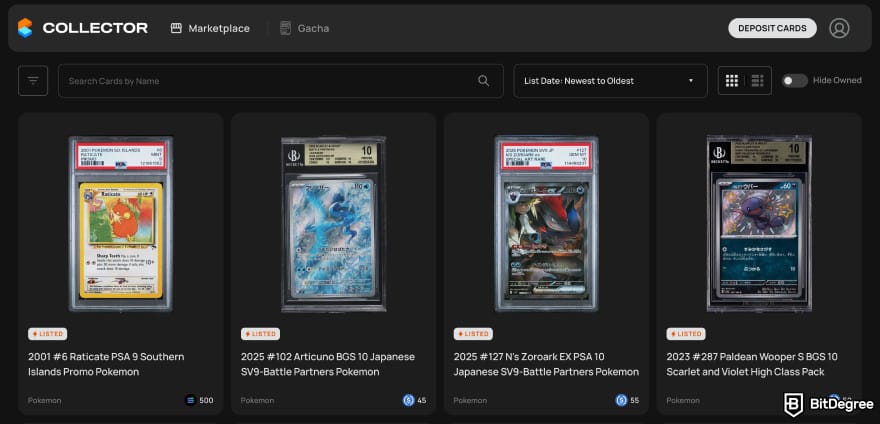This screenshot has width=880, height=424.
Task: Click the USDC coin icon beside price 55
Action: [621, 400]
